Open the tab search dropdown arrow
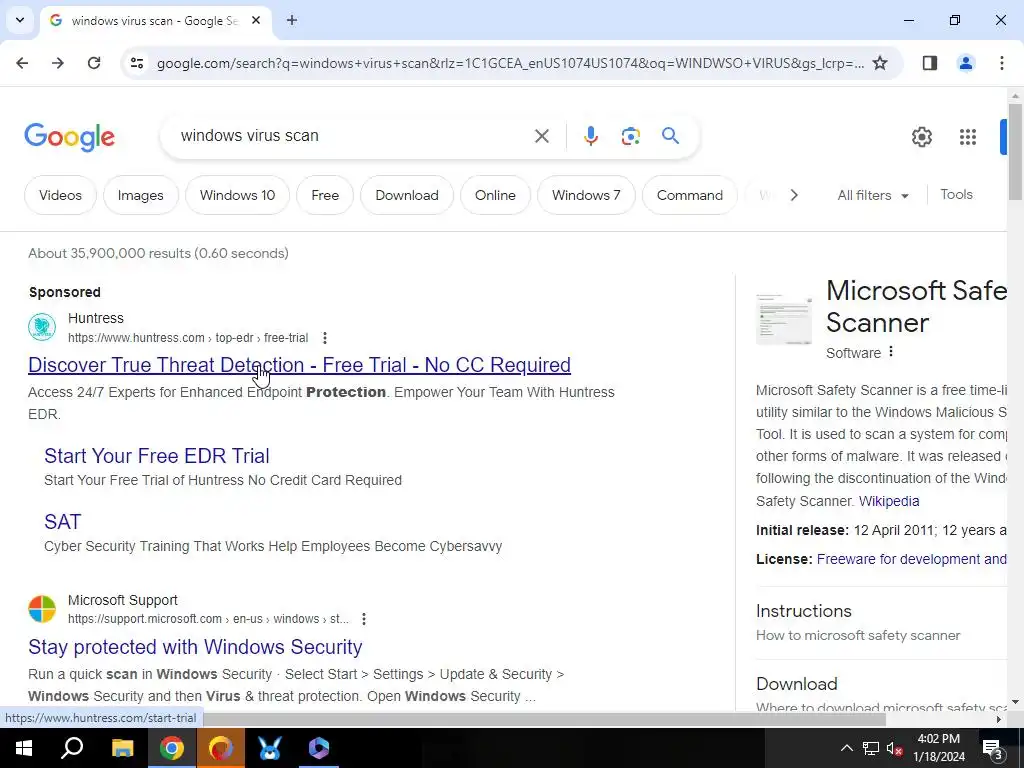The height and width of the screenshot is (768, 1024). [20, 20]
